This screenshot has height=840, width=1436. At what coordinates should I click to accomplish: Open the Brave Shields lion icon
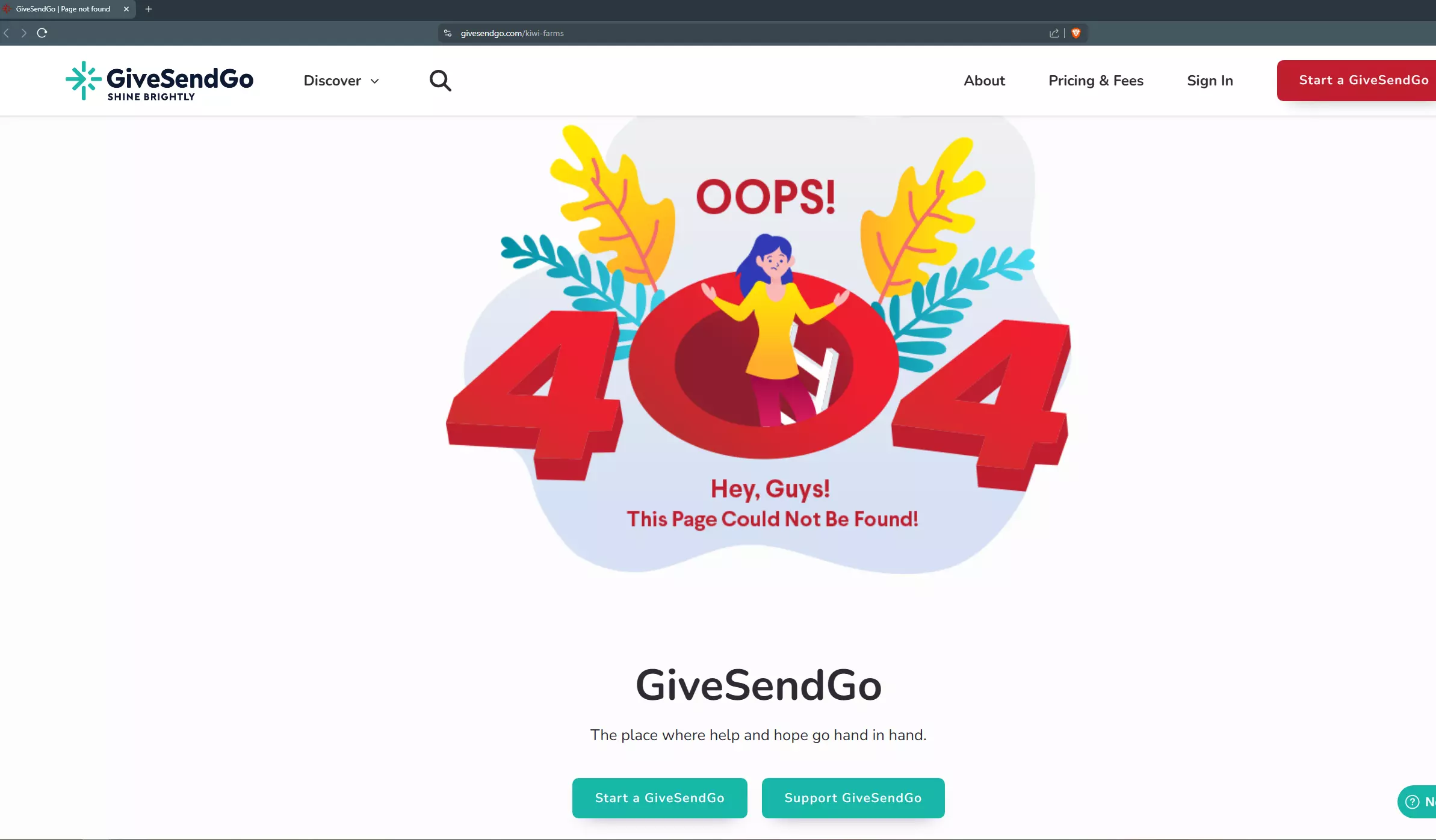coord(1076,33)
